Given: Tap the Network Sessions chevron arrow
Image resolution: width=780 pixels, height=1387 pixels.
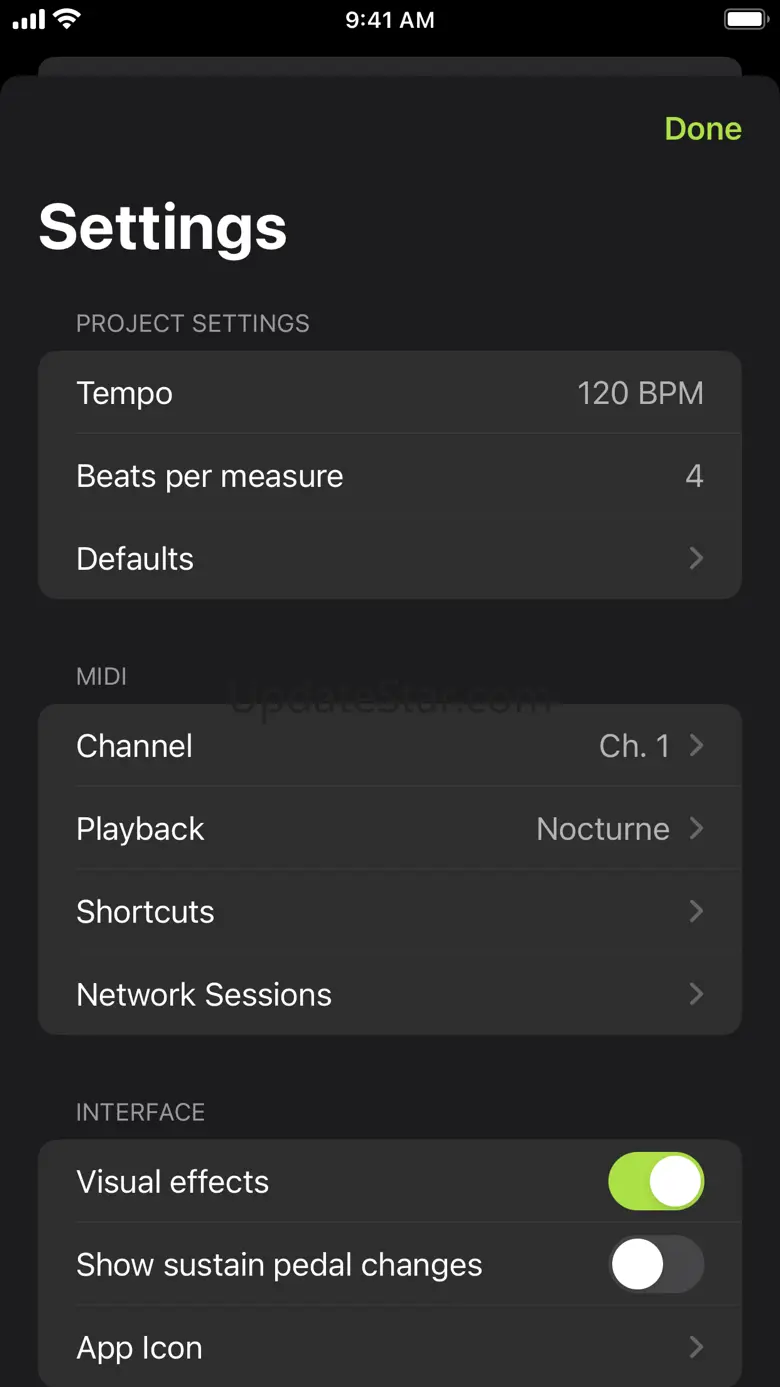Looking at the screenshot, I should click(x=697, y=994).
